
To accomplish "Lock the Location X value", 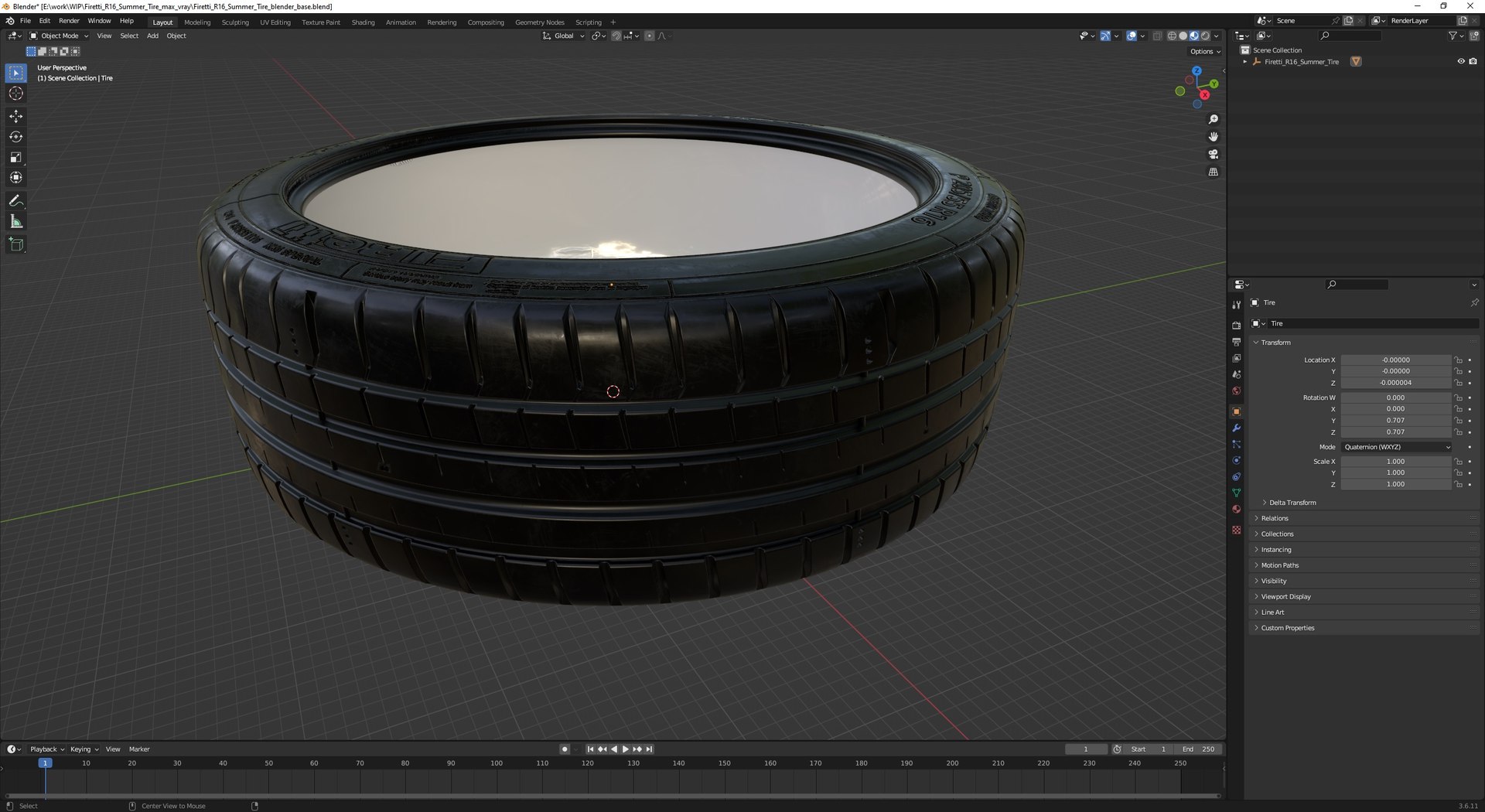I will [x=1458, y=360].
